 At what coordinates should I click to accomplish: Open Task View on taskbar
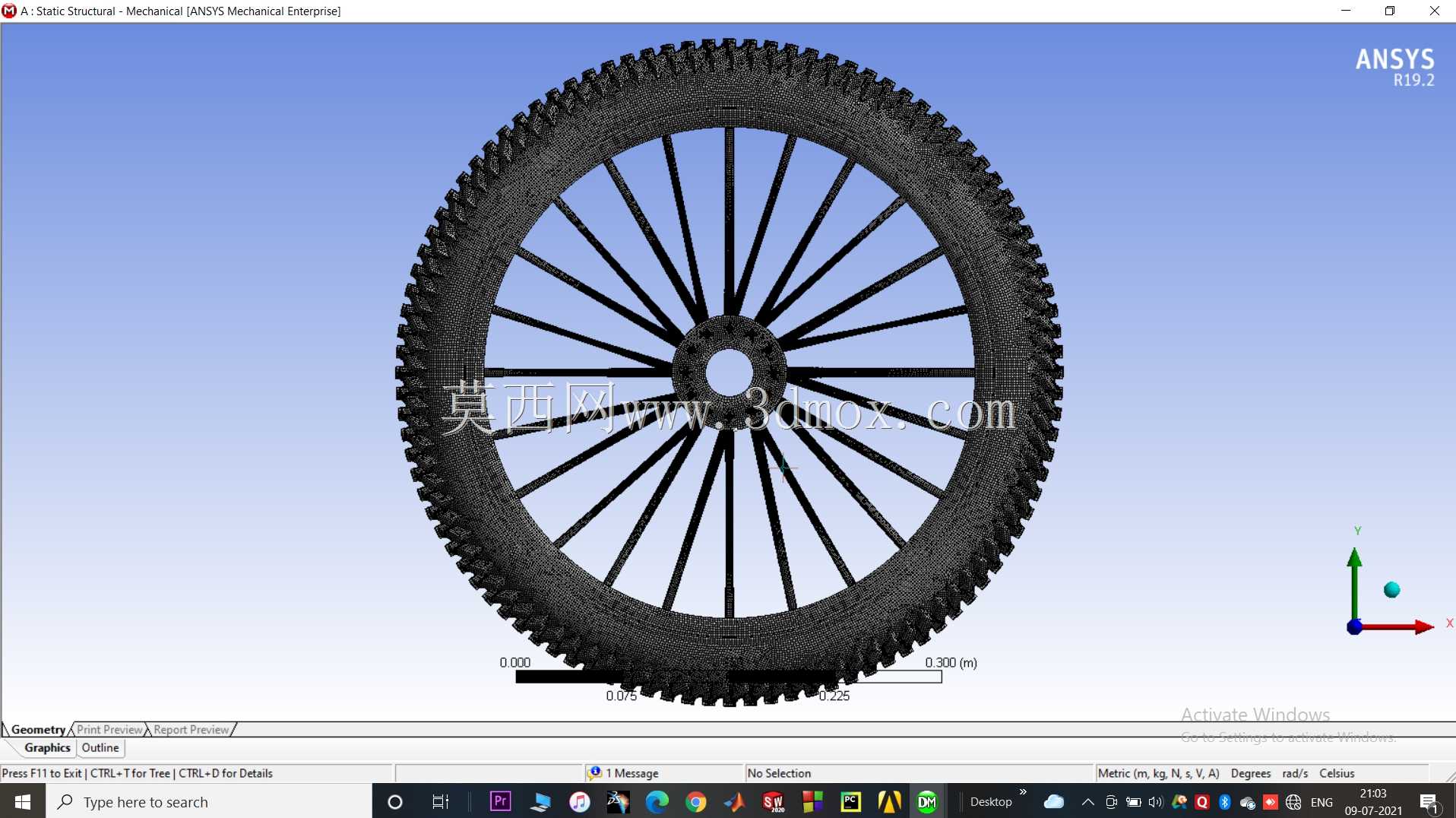(440, 801)
